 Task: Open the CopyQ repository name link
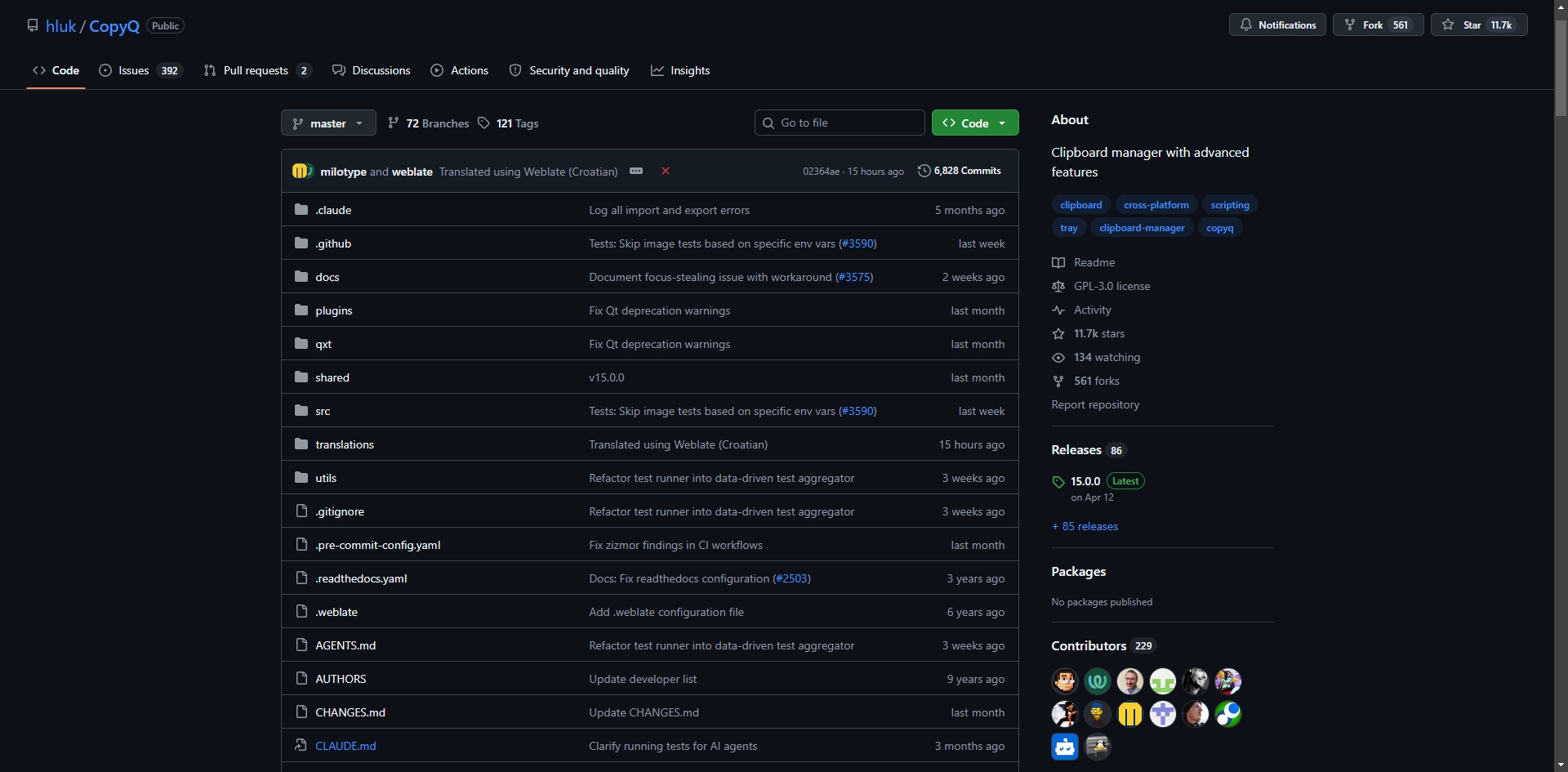coord(114,26)
